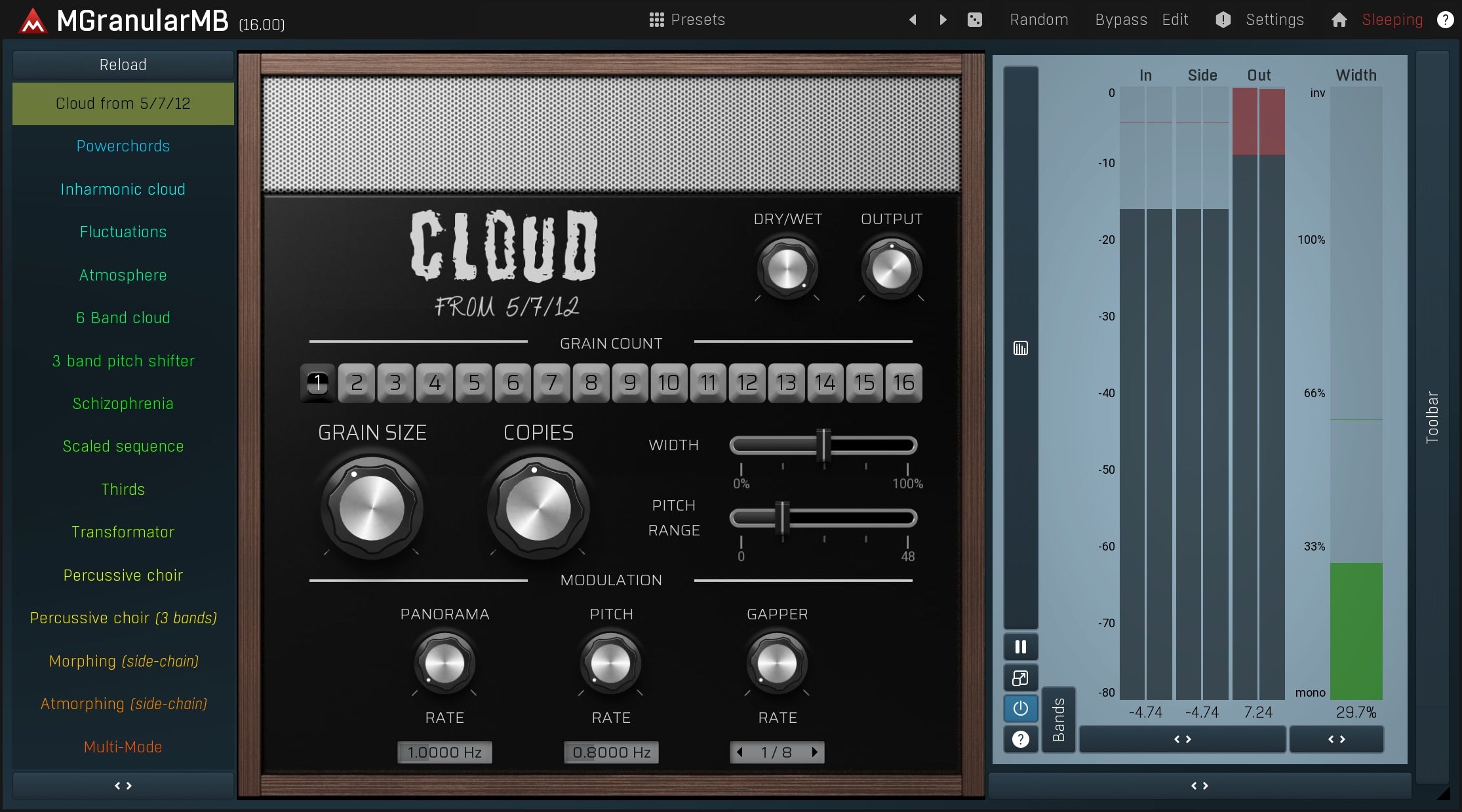Image resolution: width=1462 pixels, height=812 pixels.
Task: Click the warning hexagon icon next to Settings
Action: (1222, 20)
